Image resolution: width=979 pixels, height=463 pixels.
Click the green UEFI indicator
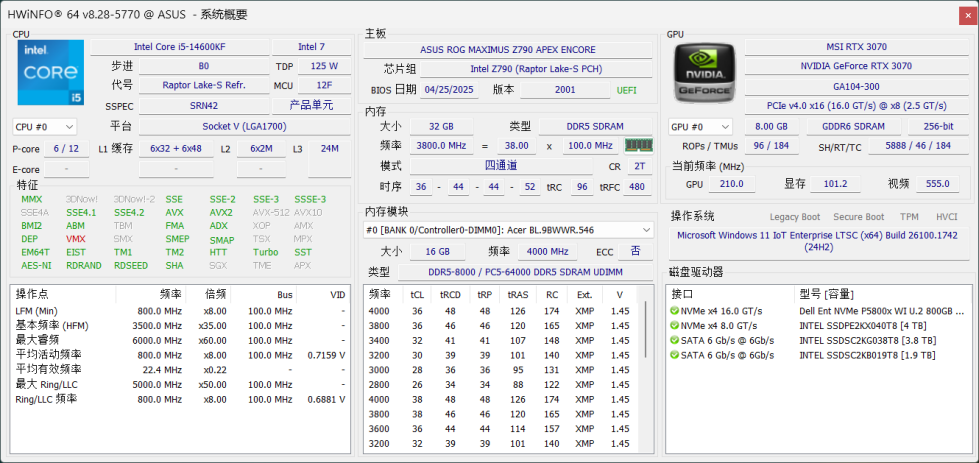(627, 90)
